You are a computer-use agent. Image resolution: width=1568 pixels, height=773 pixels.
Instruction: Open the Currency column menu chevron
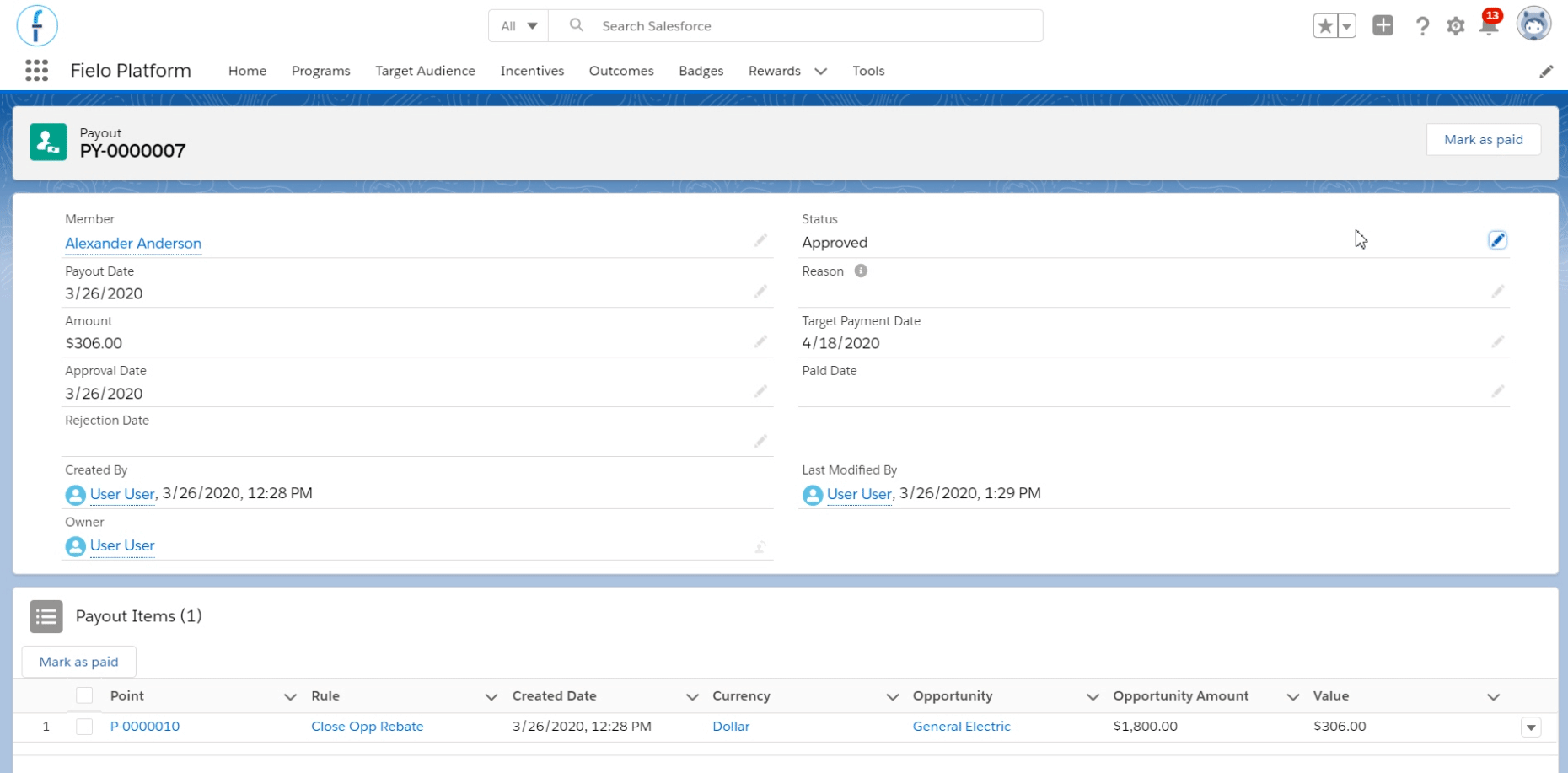pyautogui.click(x=892, y=696)
